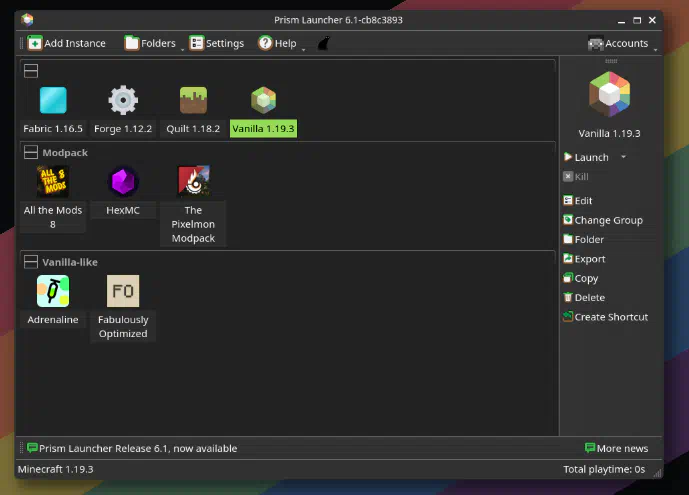The width and height of the screenshot is (689, 495).
Task: Open the Accounts menu
Action: (x=618, y=43)
